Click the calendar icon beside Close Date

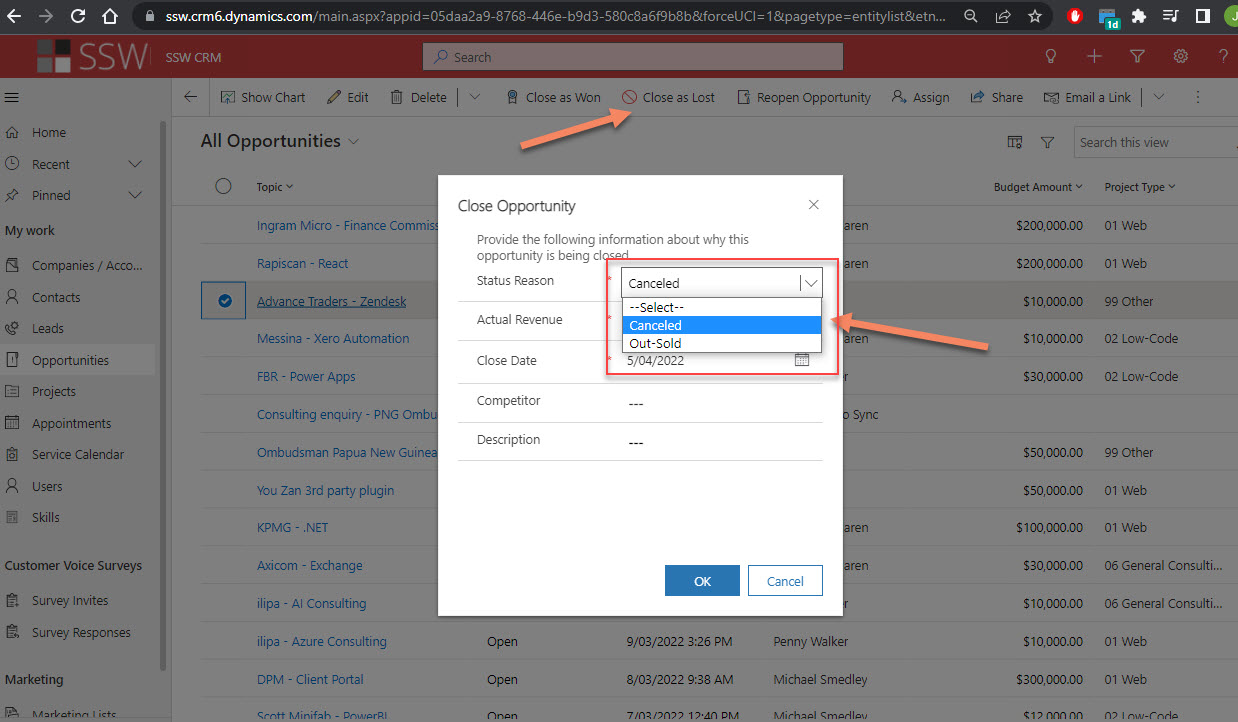coord(801,360)
